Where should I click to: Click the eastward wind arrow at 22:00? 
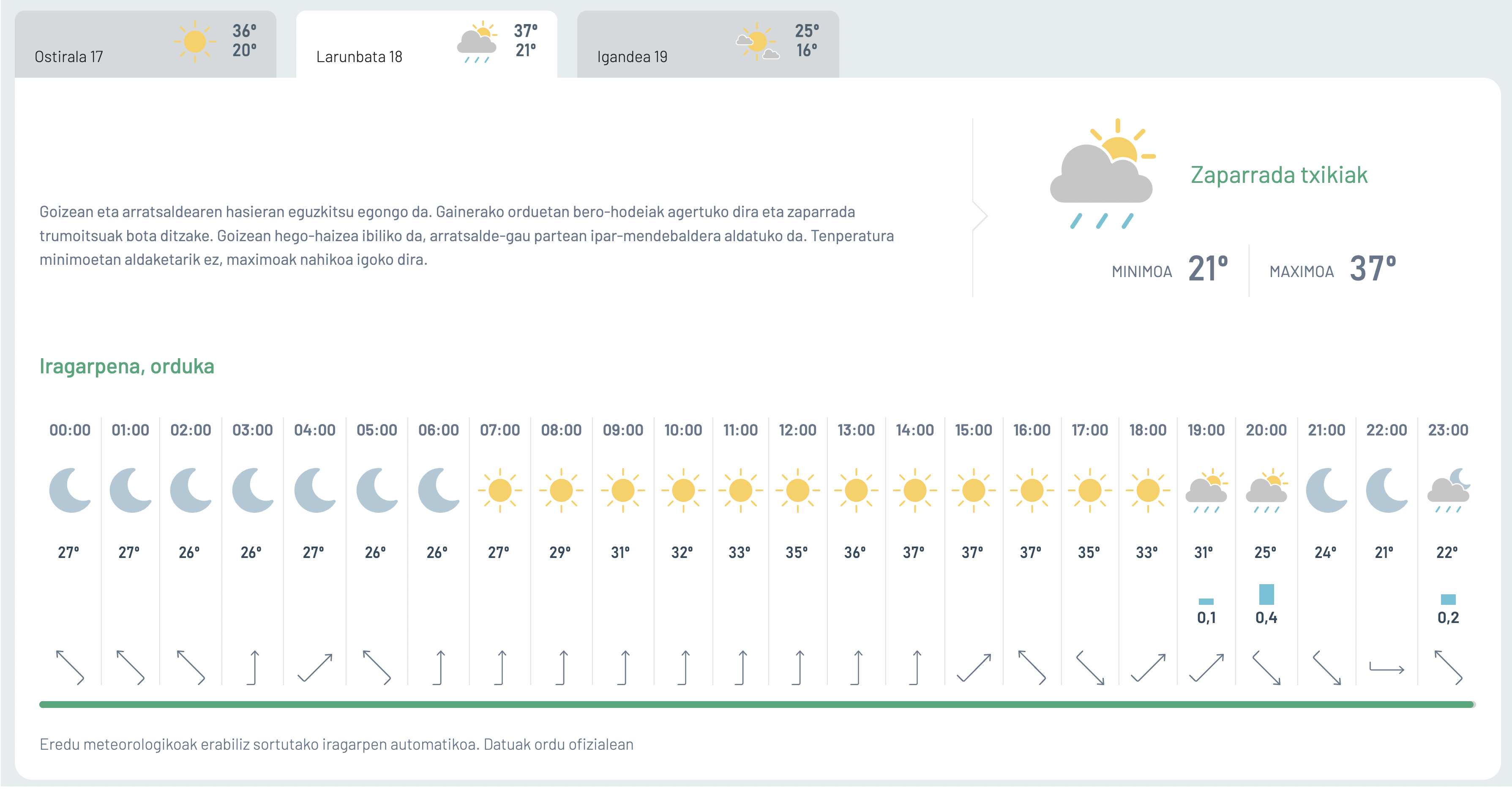pyautogui.click(x=1387, y=668)
